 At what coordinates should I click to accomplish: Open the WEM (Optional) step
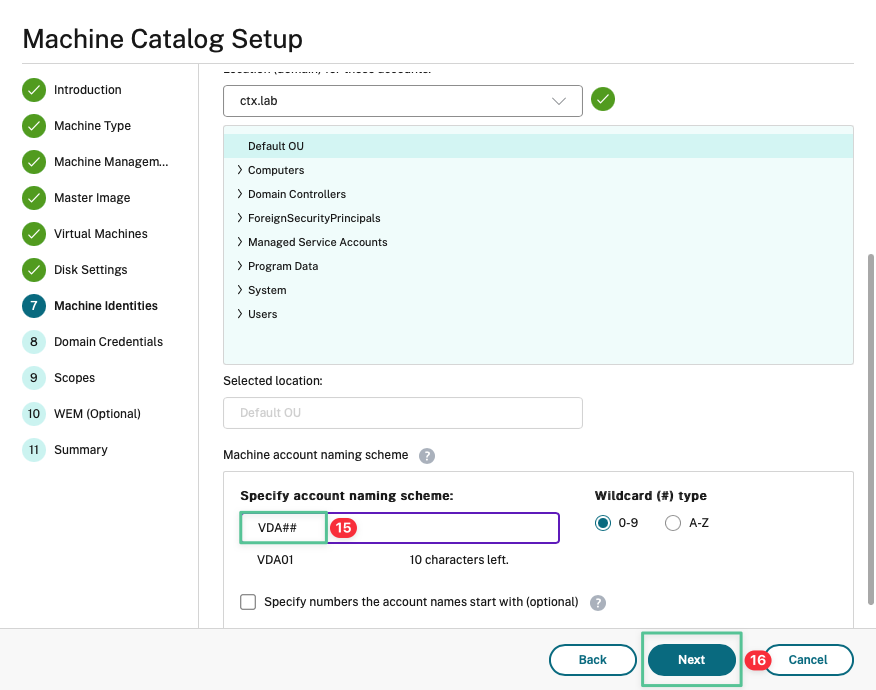97,414
